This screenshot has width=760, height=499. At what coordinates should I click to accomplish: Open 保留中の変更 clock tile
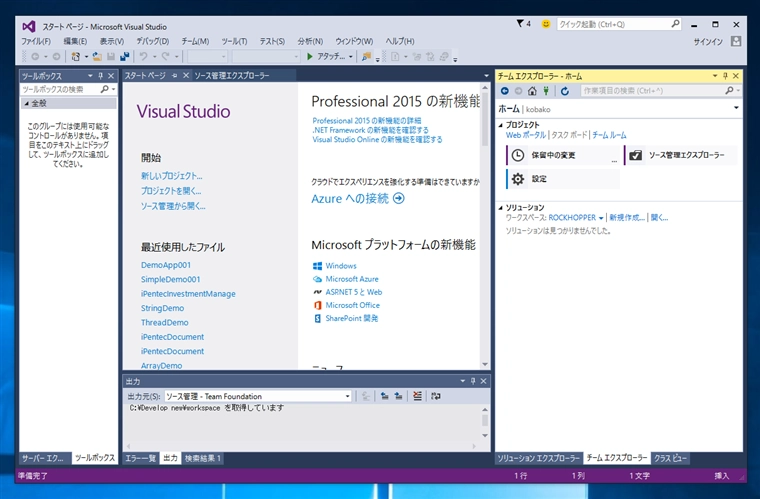[562, 156]
